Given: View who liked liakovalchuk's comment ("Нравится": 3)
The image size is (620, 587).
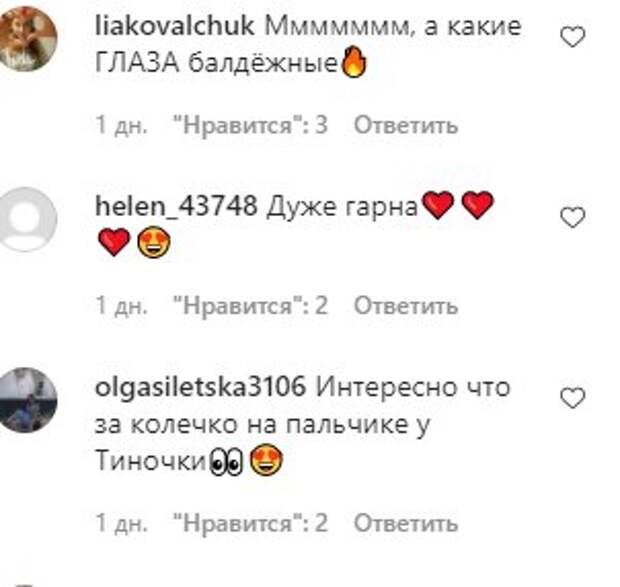Looking at the screenshot, I should 251,125.
